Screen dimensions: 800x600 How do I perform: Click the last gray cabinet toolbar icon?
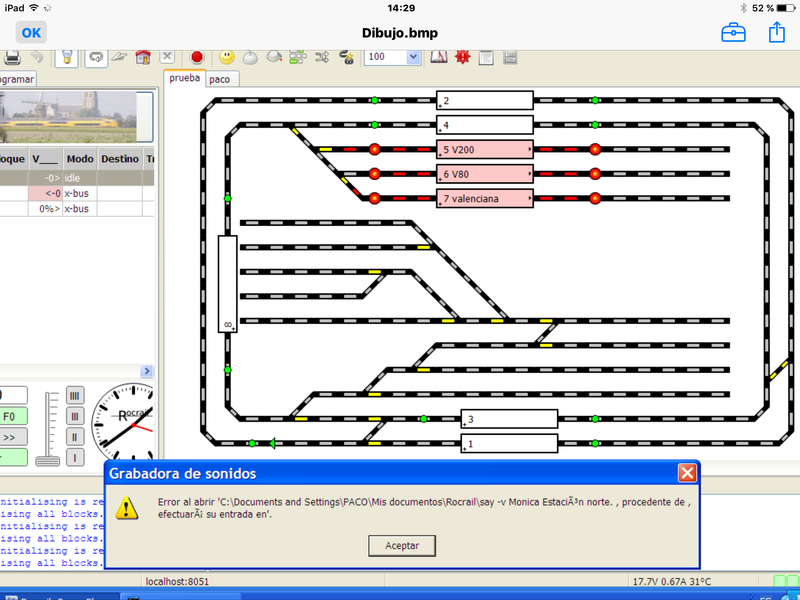(510, 57)
